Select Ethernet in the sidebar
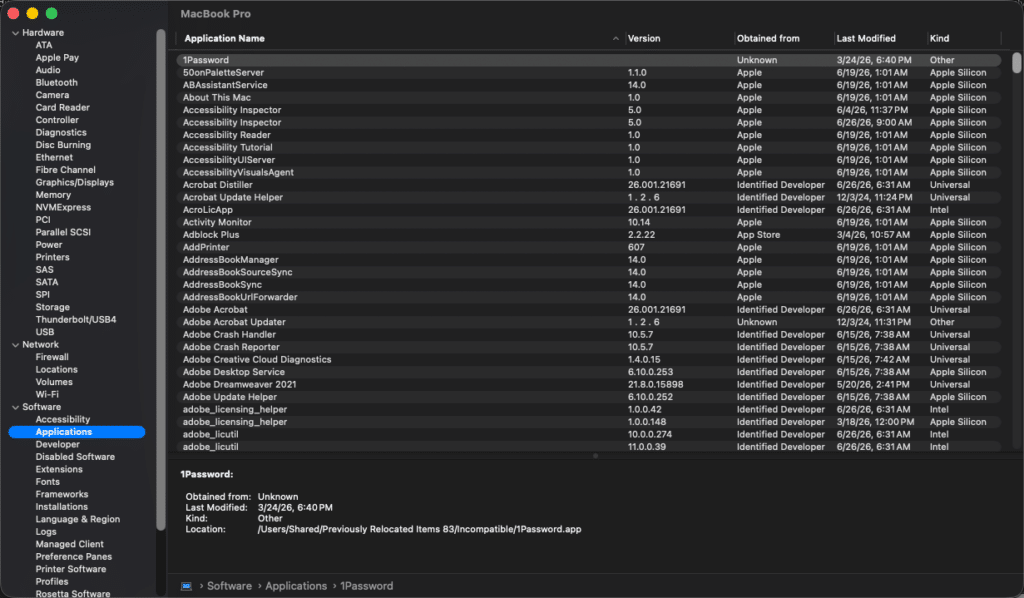 54,157
